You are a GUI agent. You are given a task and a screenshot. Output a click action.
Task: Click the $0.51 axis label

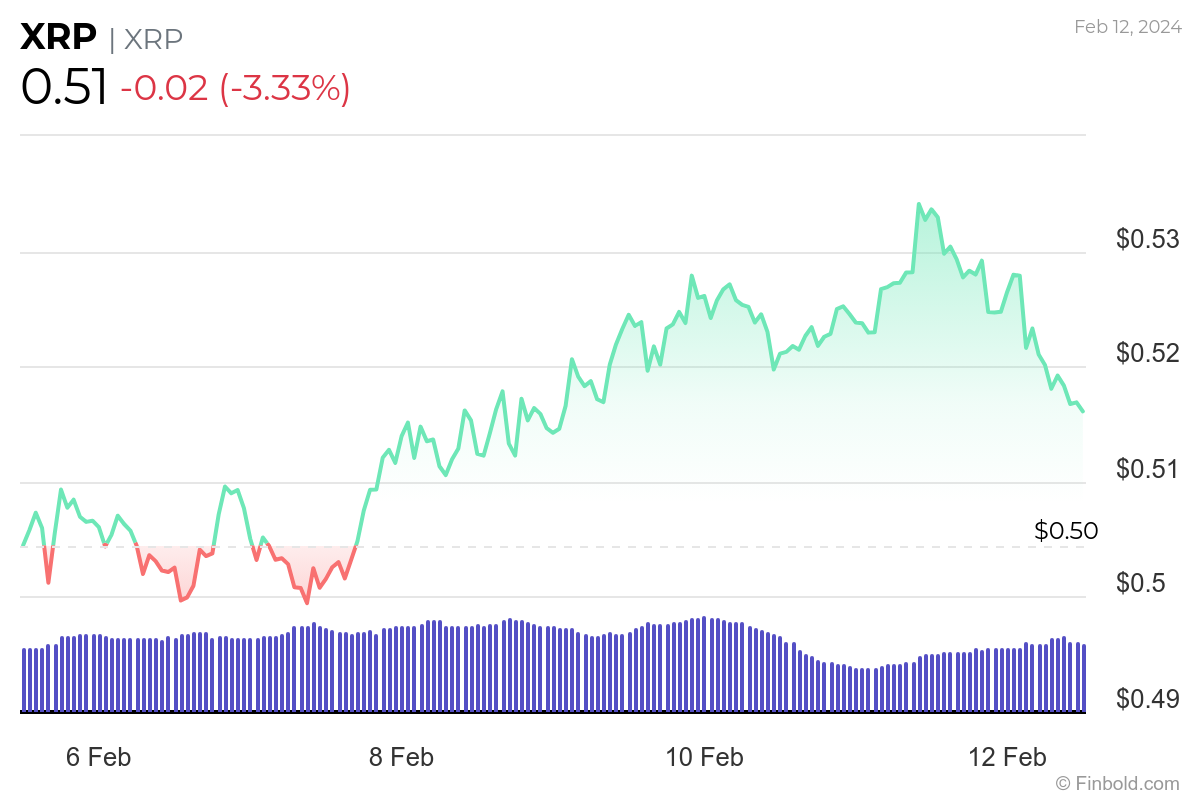pyautogui.click(x=1148, y=468)
